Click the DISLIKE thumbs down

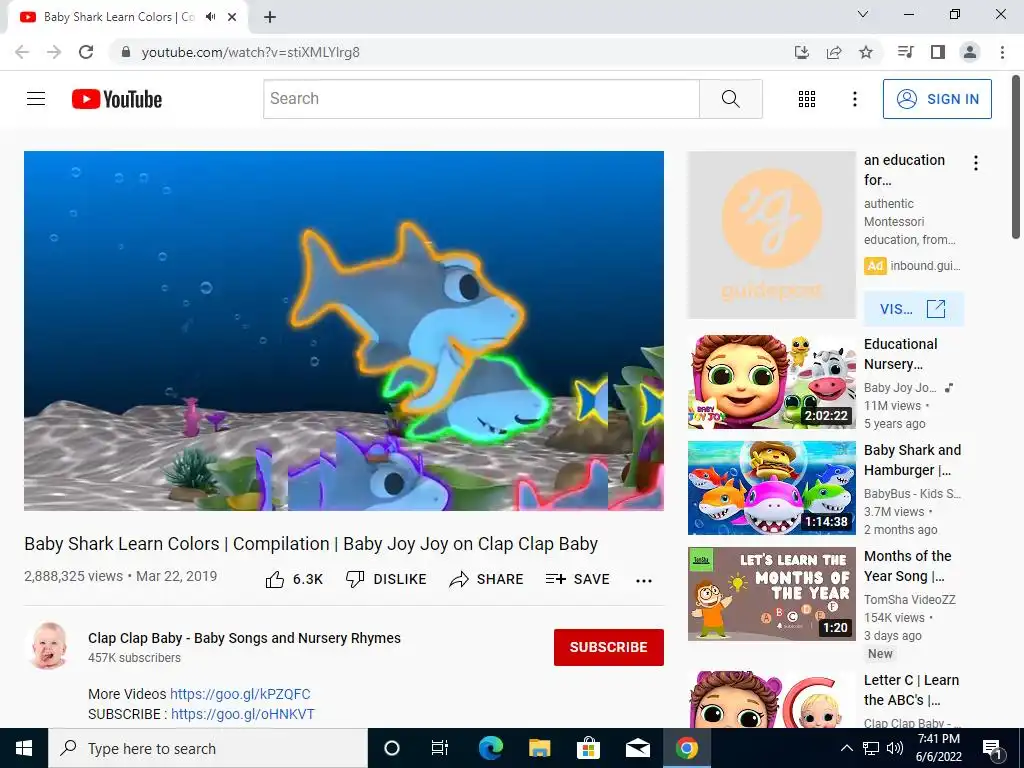386,579
